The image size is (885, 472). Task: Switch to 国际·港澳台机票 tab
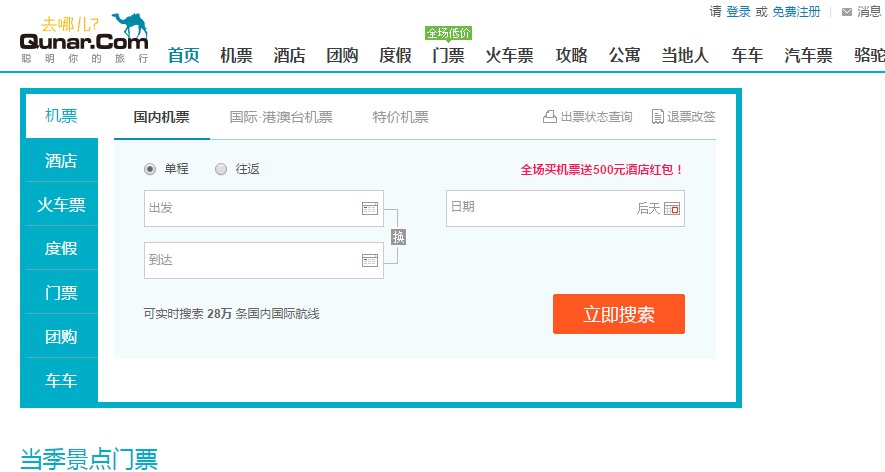click(x=281, y=117)
